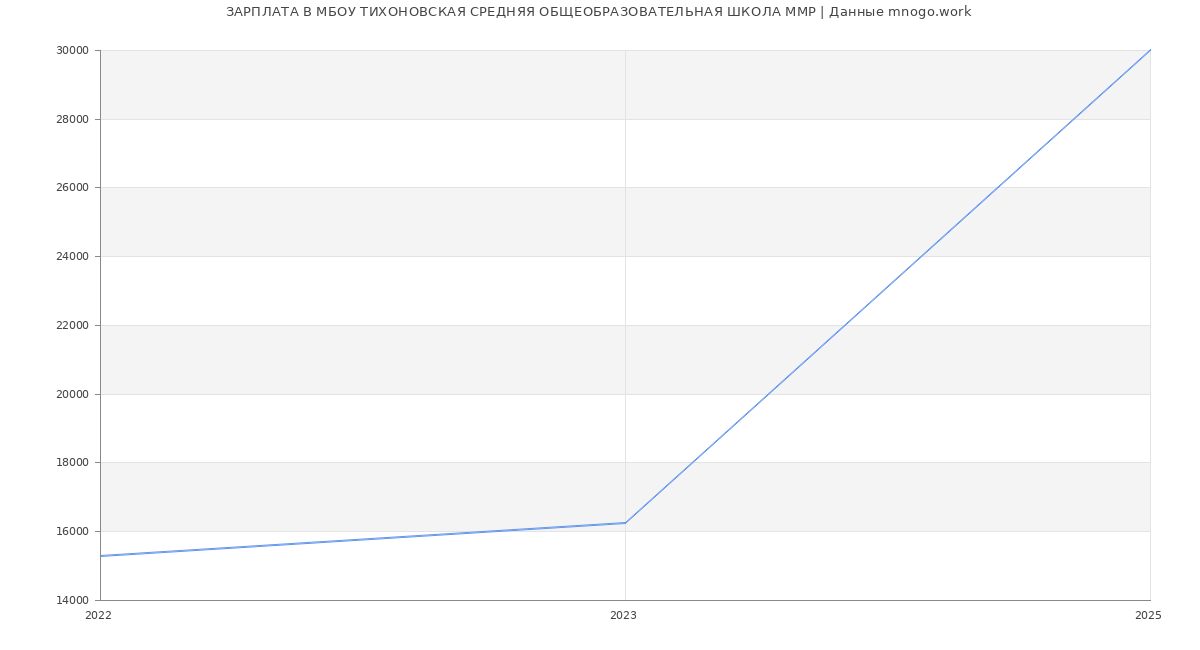Click the 2022 x-axis label
This screenshot has width=1200, height=650.
tap(99, 616)
